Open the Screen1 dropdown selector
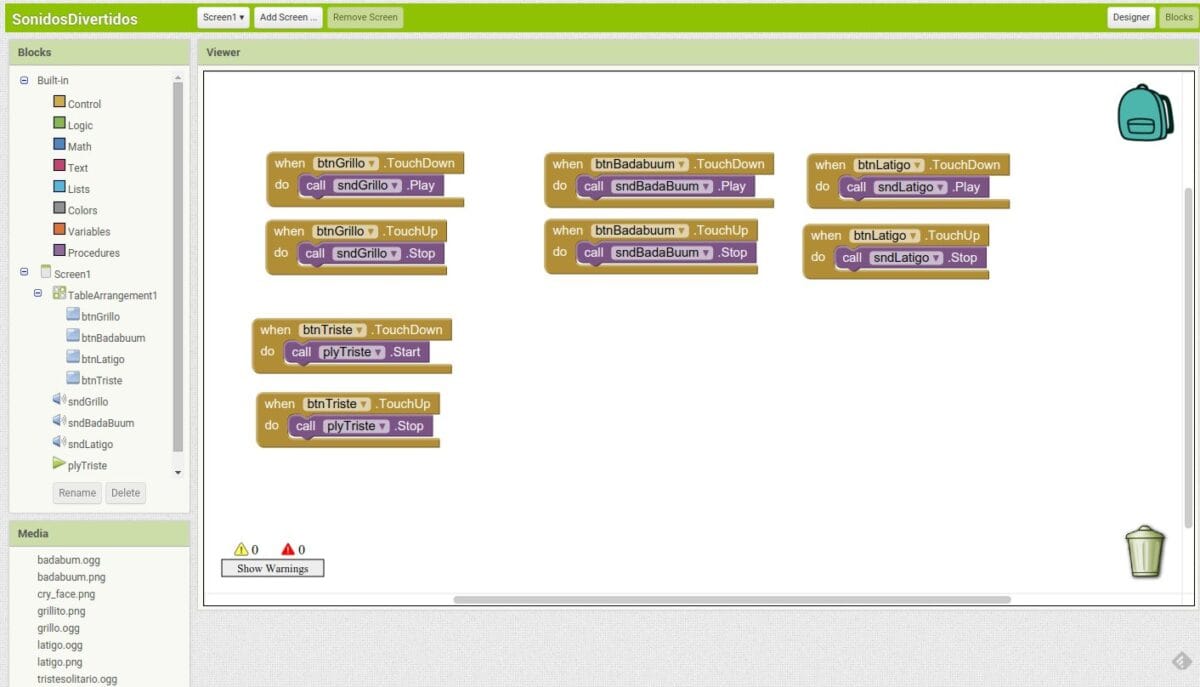Screen dimensions: 1200x687 pyautogui.click(x=223, y=17)
